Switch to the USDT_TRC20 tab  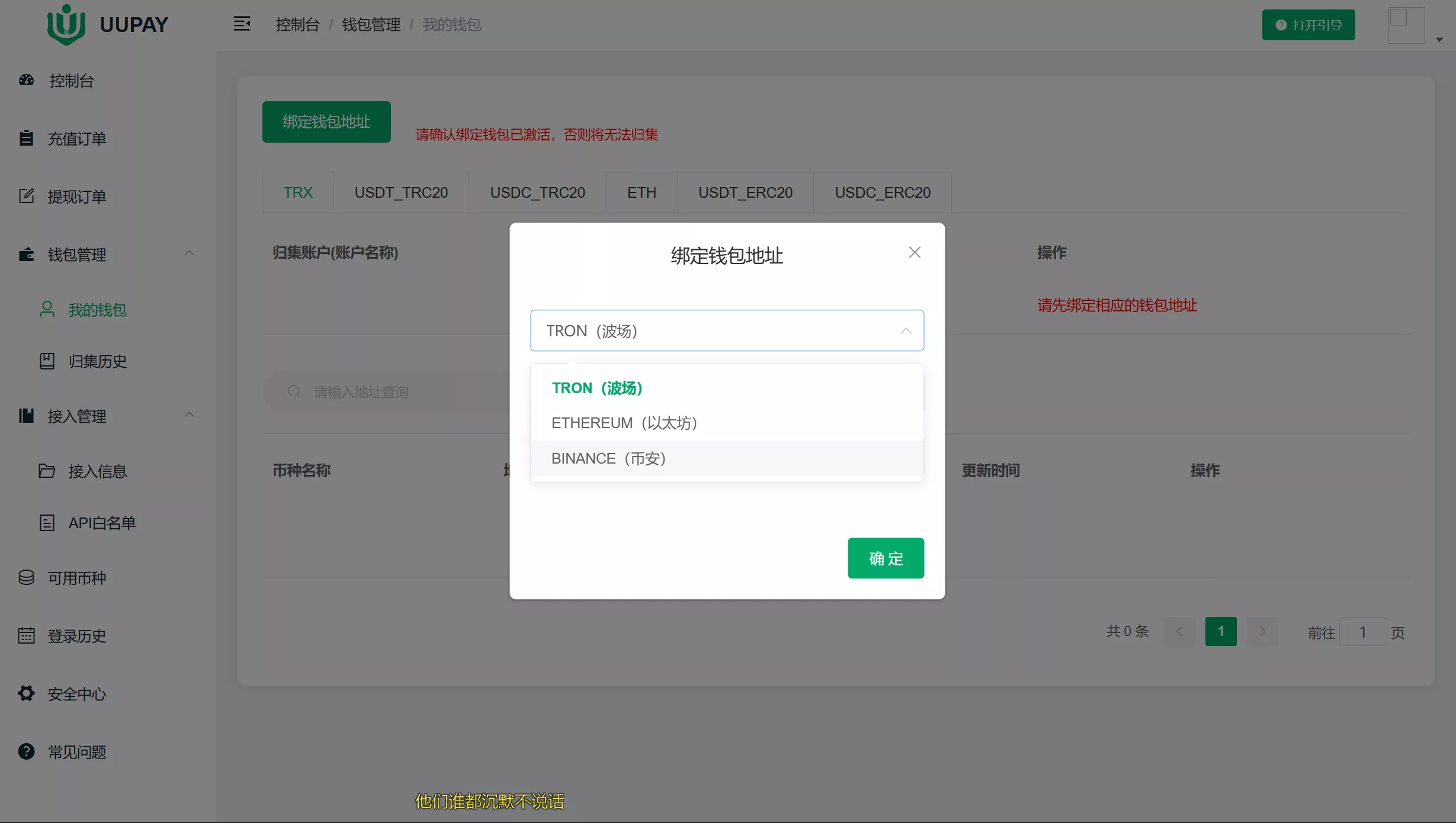click(x=401, y=192)
